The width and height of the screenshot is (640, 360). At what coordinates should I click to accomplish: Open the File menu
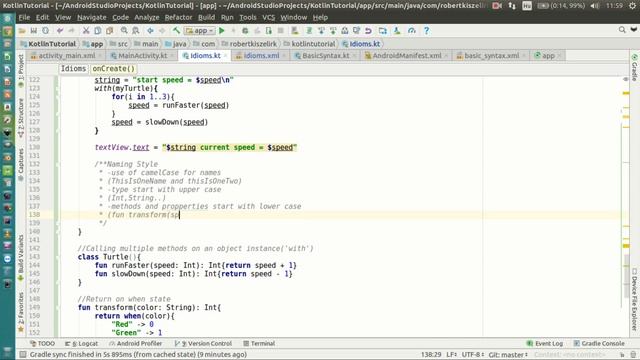(x=24, y=18)
